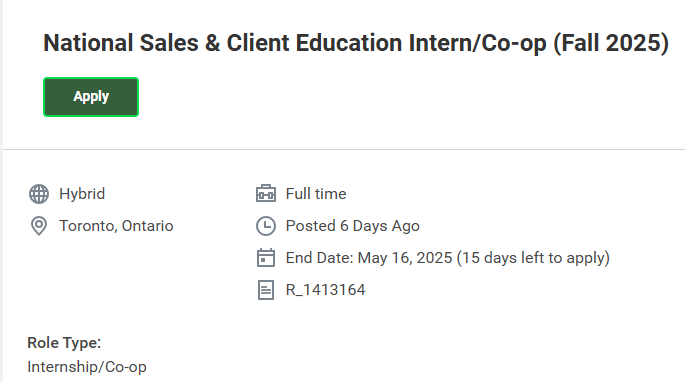Click the Toronto, Ontario location text
Viewport: 685px width, 383px height.
coord(116,226)
